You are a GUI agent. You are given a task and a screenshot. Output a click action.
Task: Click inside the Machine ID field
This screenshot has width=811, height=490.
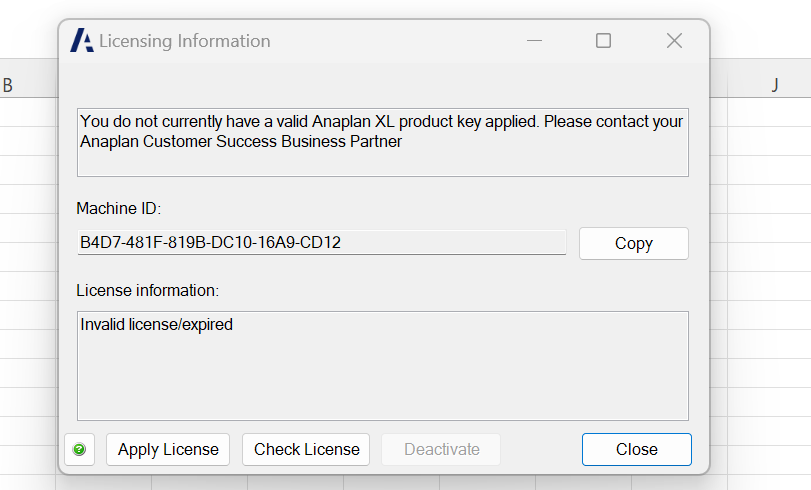pyautogui.click(x=321, y=243)
